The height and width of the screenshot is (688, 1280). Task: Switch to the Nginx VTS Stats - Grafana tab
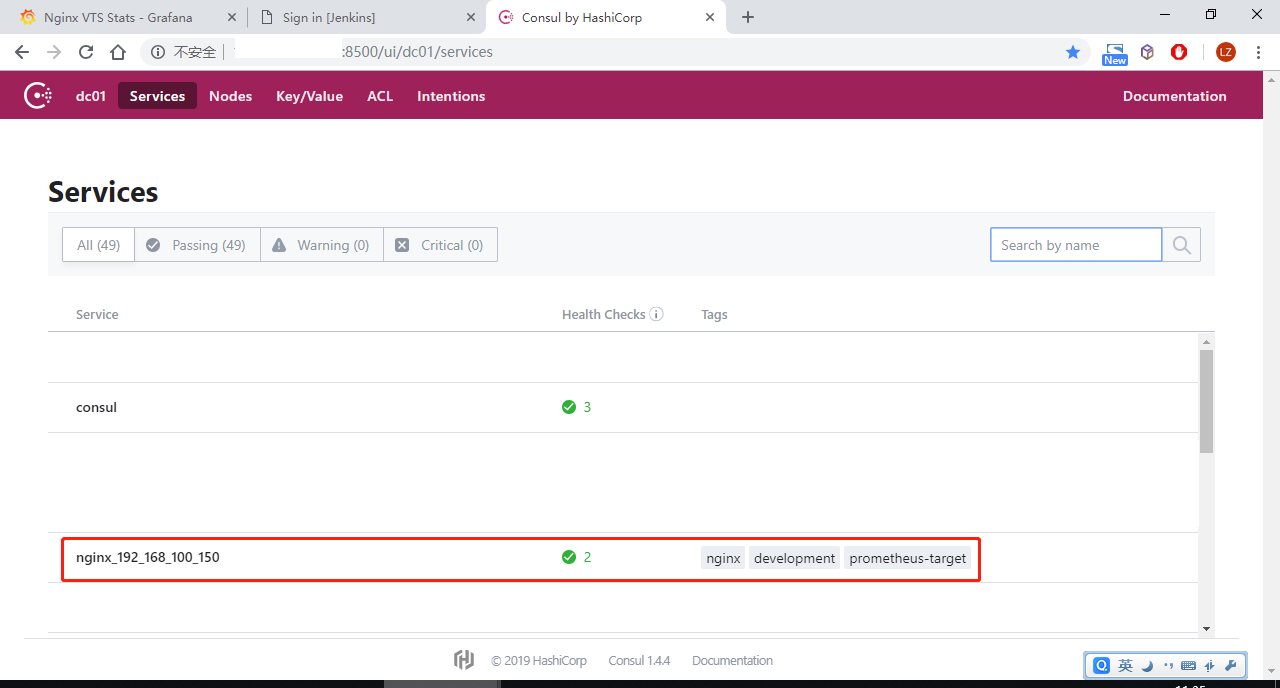(118, 17)
